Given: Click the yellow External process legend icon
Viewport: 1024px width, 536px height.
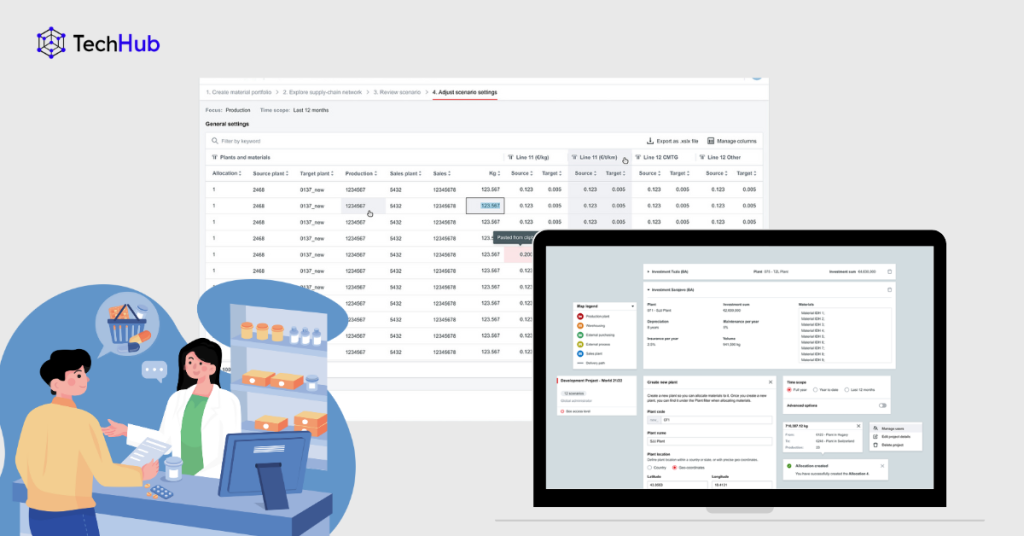Looking at the screenshot, I should tap(580, 344).
